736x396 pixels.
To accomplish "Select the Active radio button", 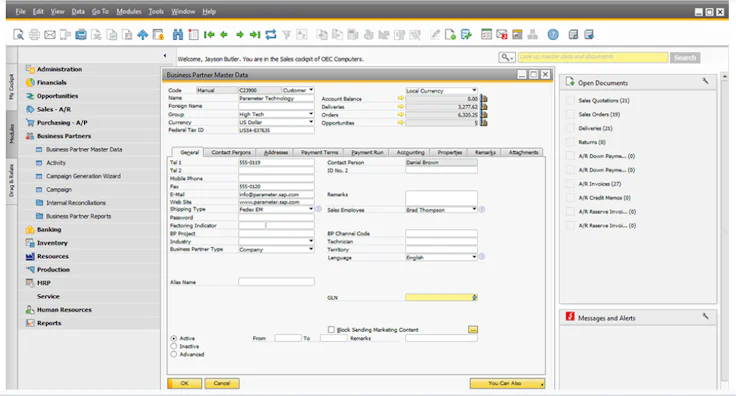I will pos(174,338).
